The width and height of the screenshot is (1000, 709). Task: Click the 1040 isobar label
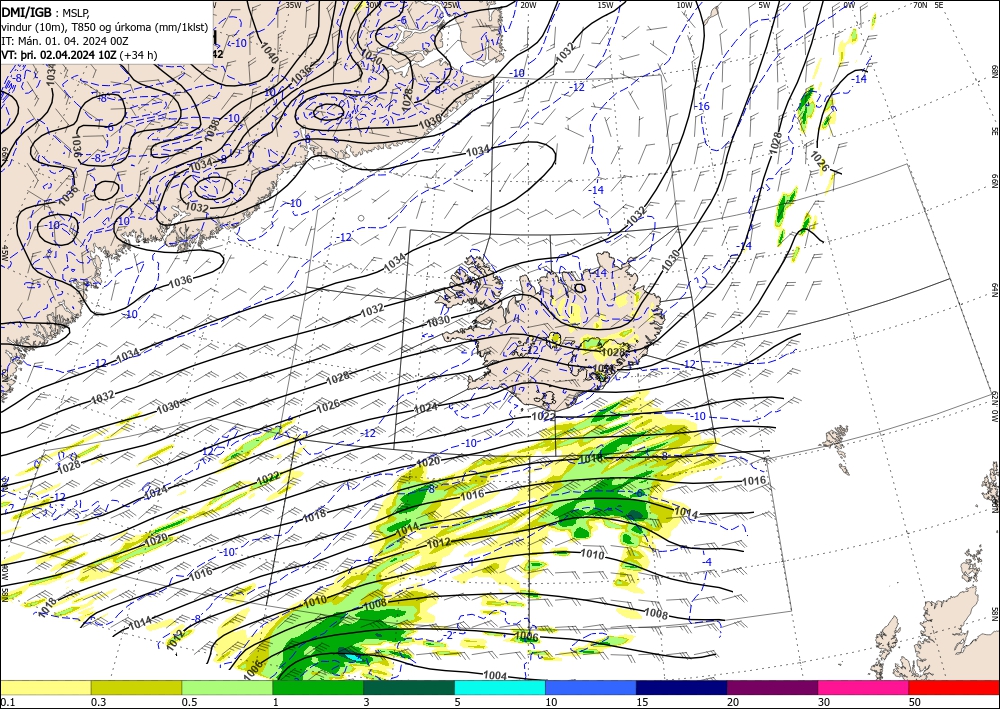click(270, 55)
